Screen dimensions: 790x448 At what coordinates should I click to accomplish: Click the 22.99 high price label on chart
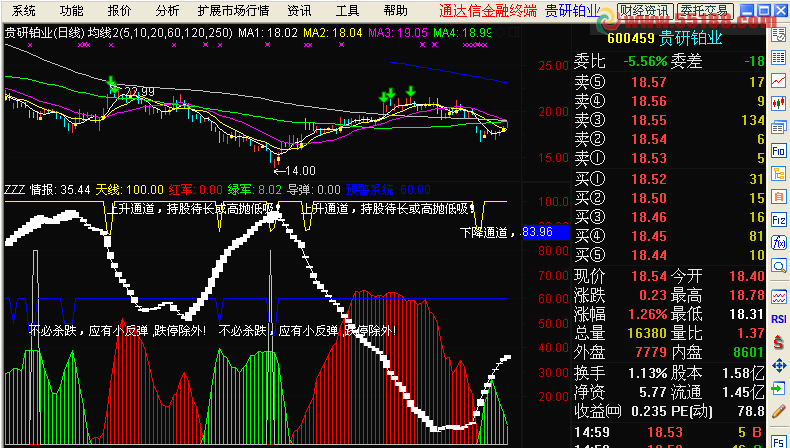(x=140, y=92)
